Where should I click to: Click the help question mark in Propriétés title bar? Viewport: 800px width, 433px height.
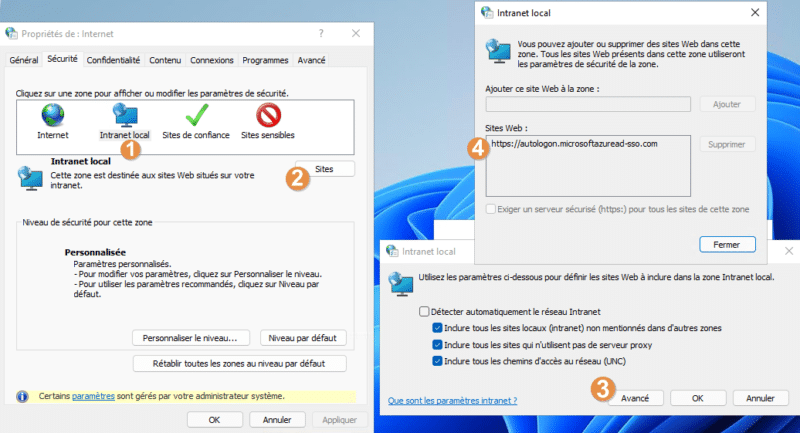321,34
